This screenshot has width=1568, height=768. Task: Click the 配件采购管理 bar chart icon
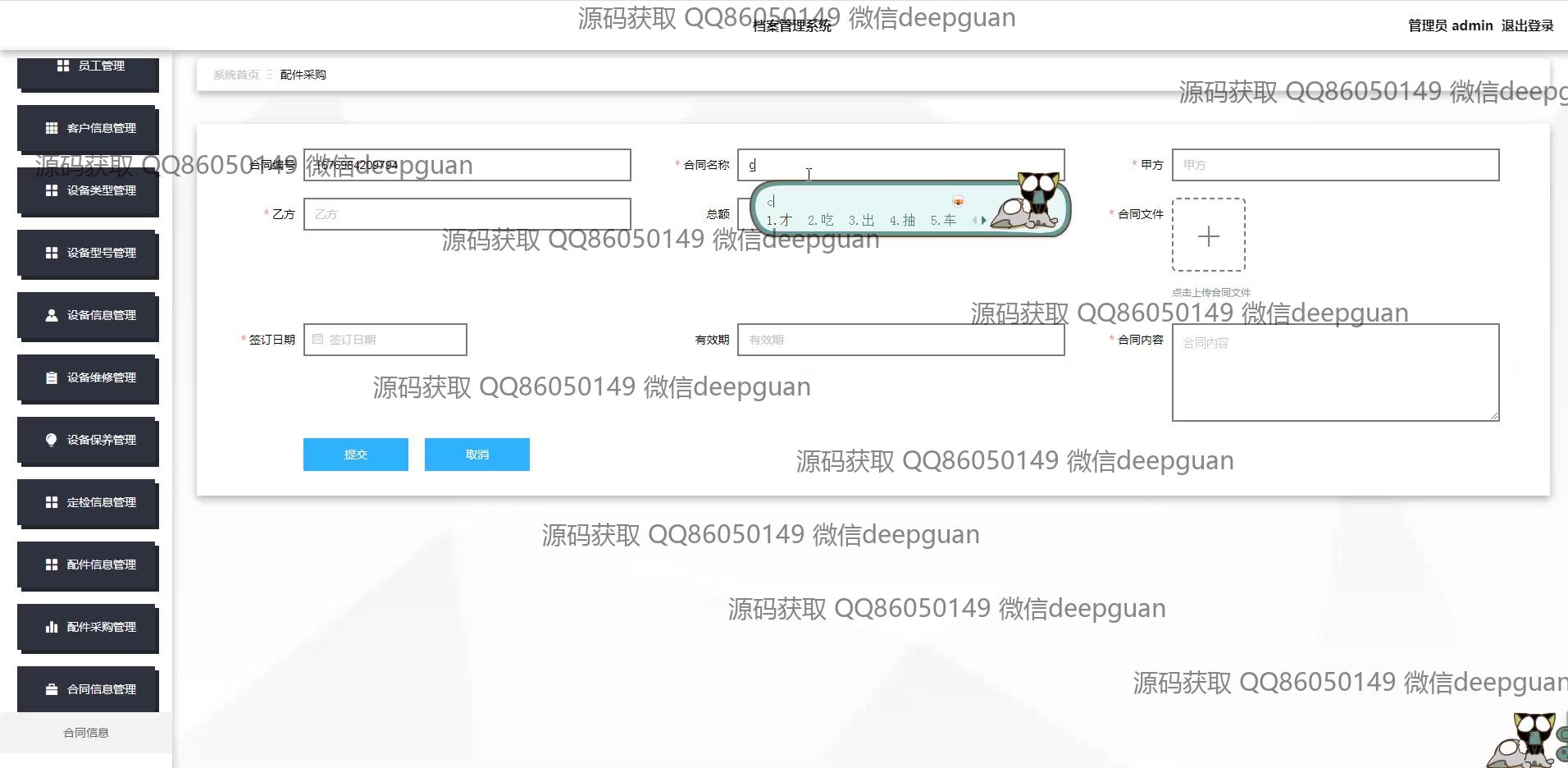[x=52, y=627]
